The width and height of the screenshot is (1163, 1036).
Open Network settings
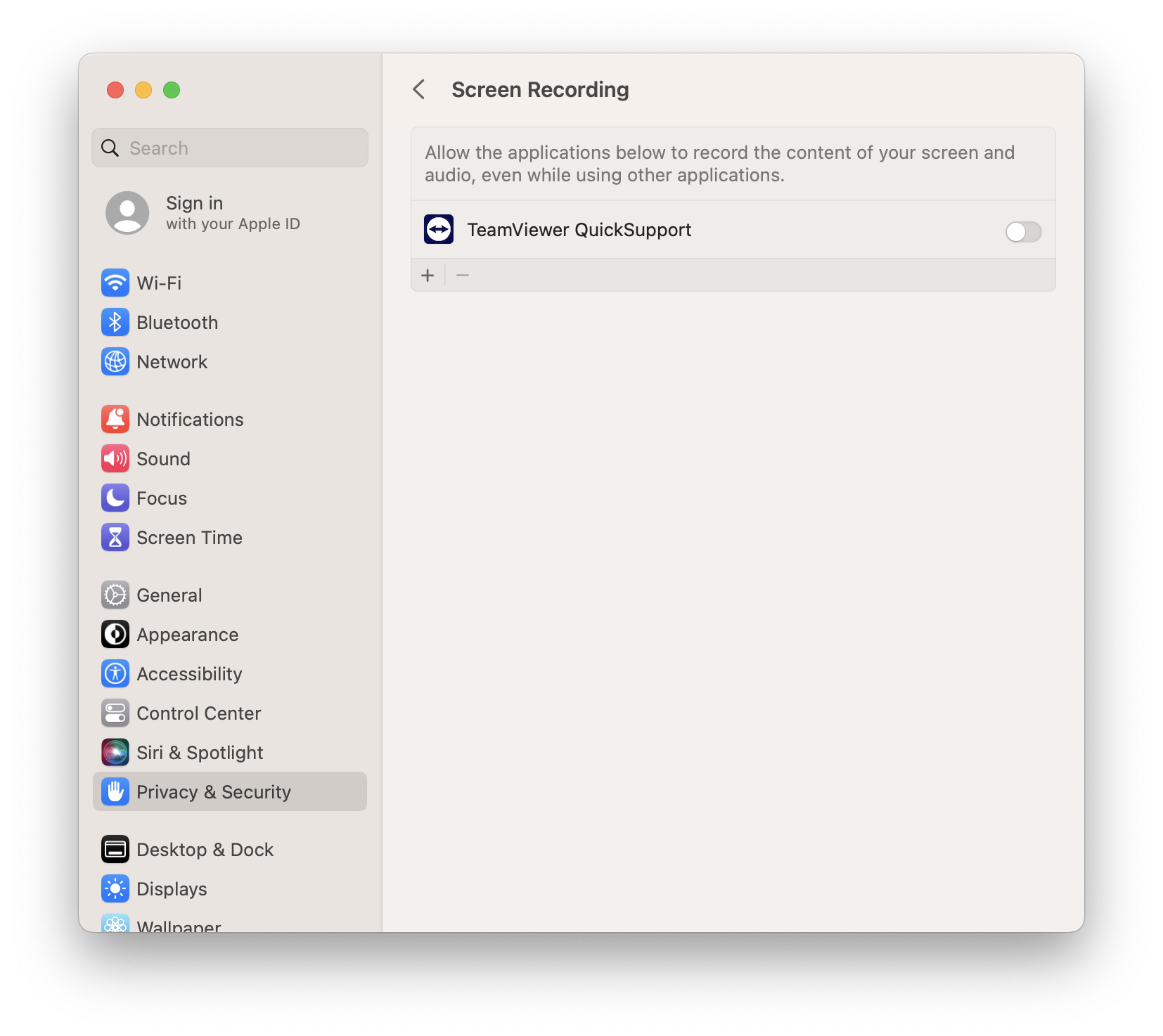pos(172,362)
